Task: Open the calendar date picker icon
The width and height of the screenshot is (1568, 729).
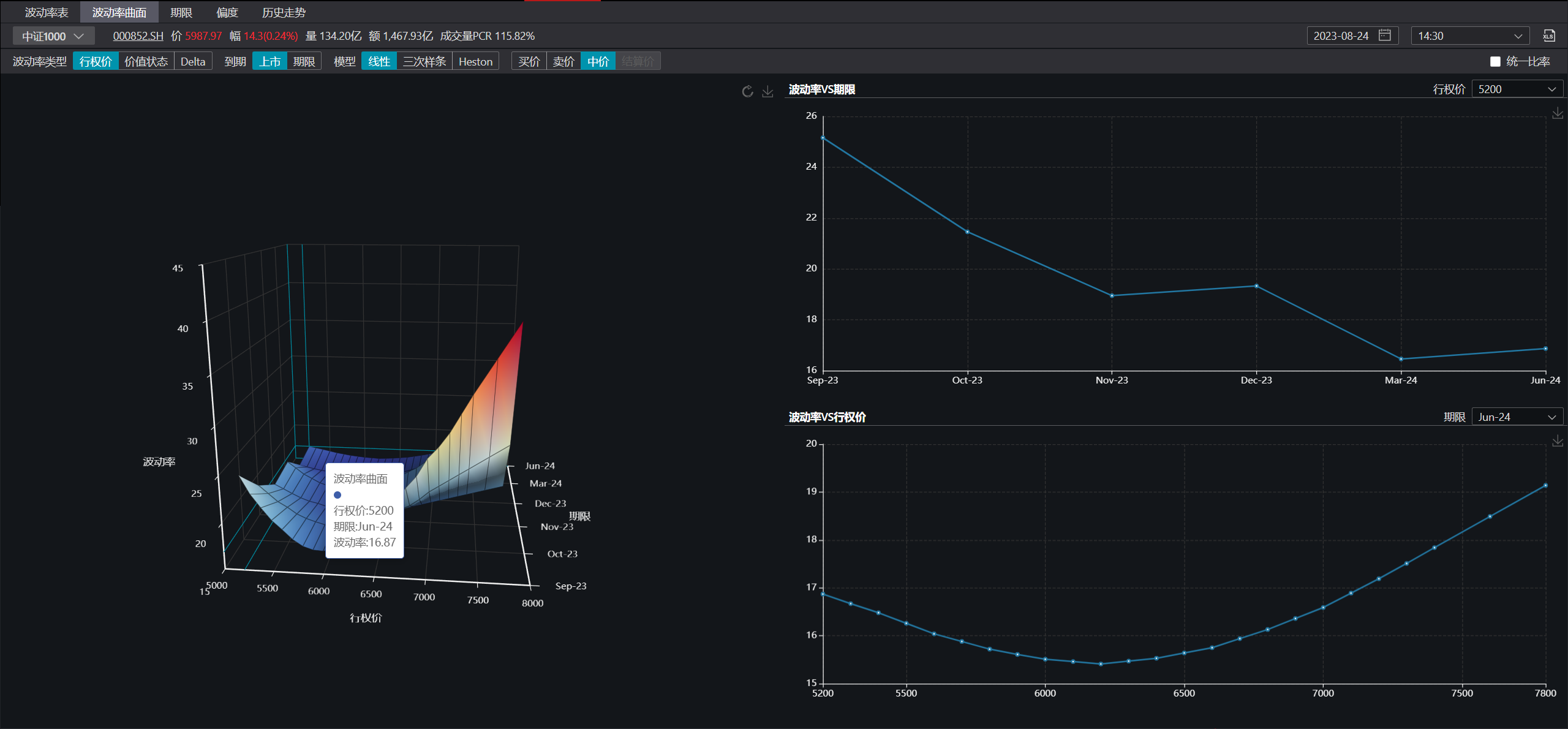Action: pyautogui.click(x=1385, y=36)
